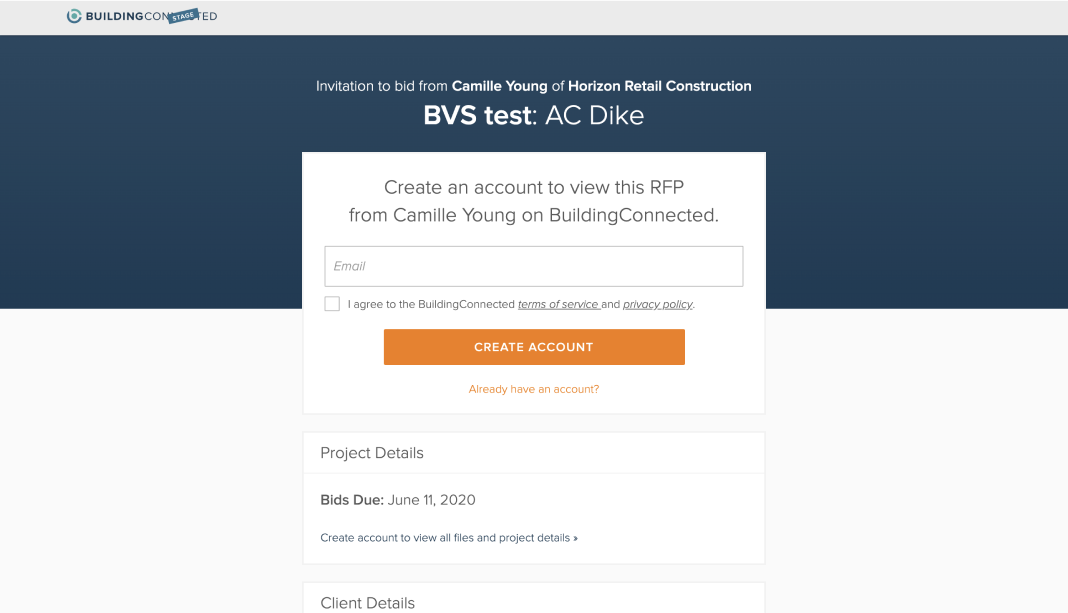The height and width of the screenshot is (613, 1068).
Task: Open the privacy policy link
Action: (x=657, y=304)
